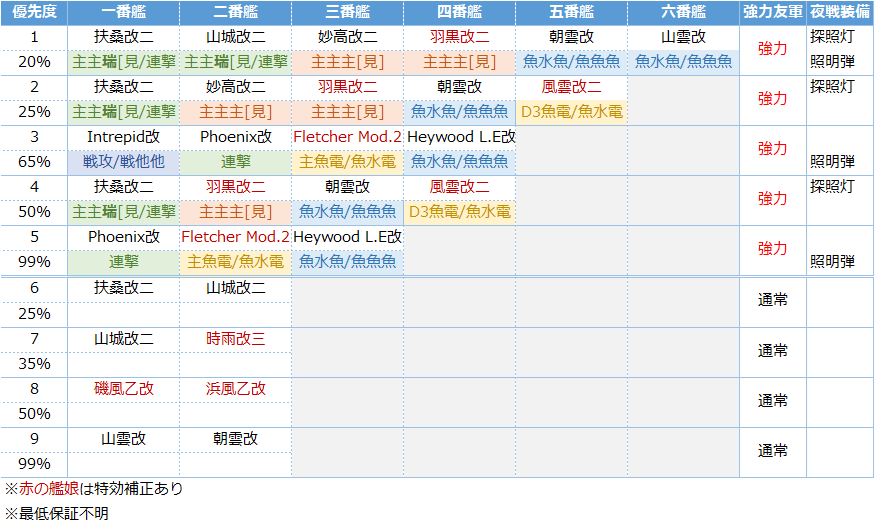Click 連撃 cell under Phoenix改 in priority 3
Image resolution: width=874 pixels, height=528 pixels.
pos(236,162)
